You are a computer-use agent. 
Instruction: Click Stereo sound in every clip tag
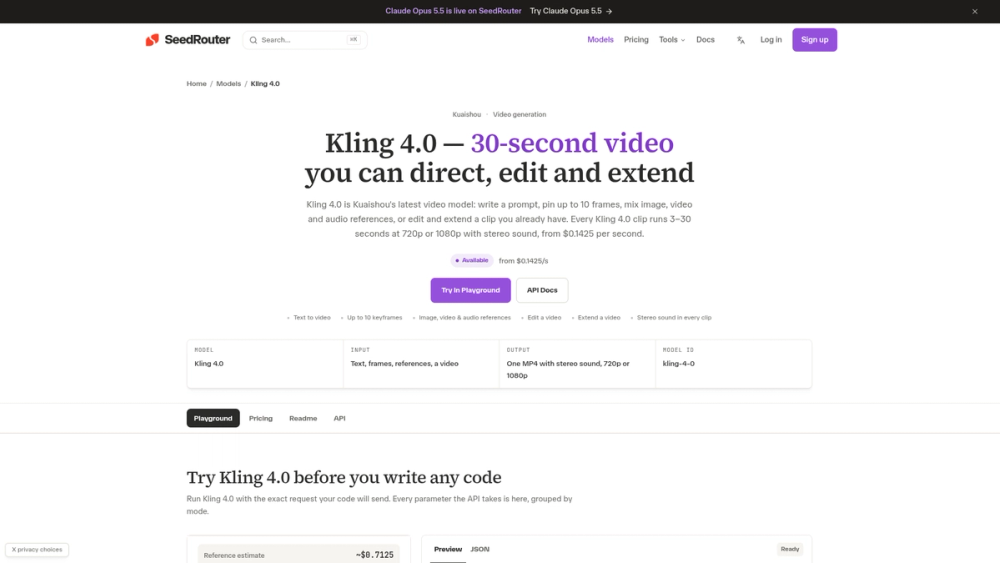(x=673, y=318)
